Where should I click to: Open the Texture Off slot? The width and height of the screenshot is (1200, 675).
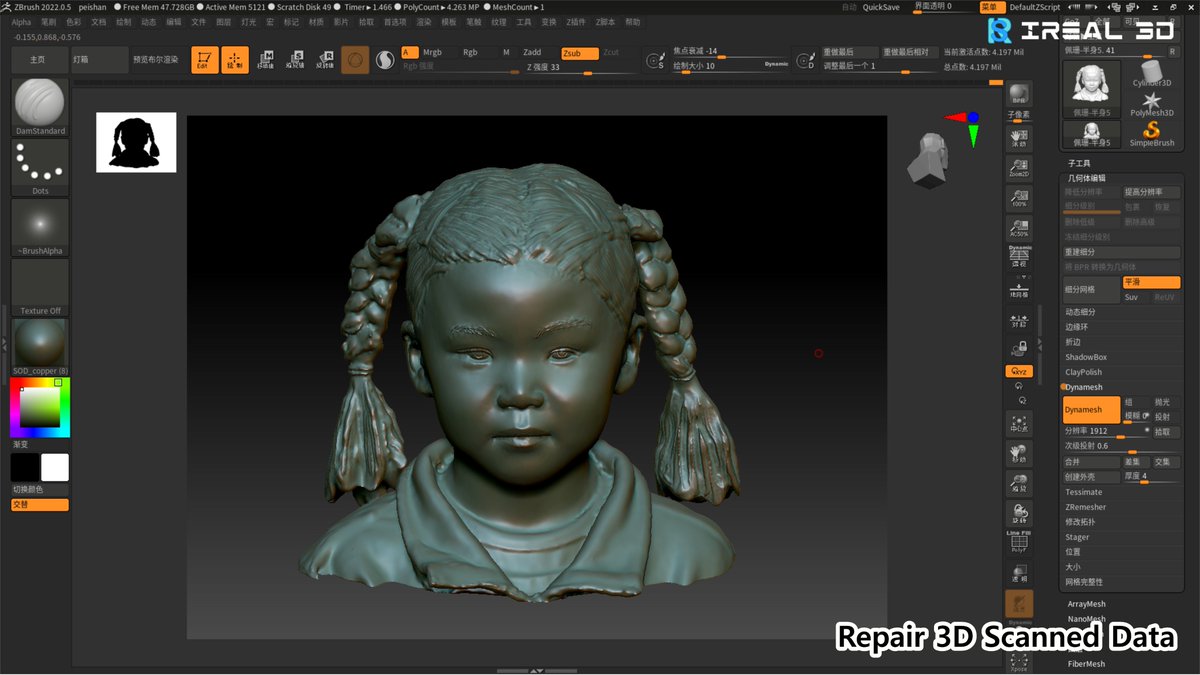tap(40, 287)
